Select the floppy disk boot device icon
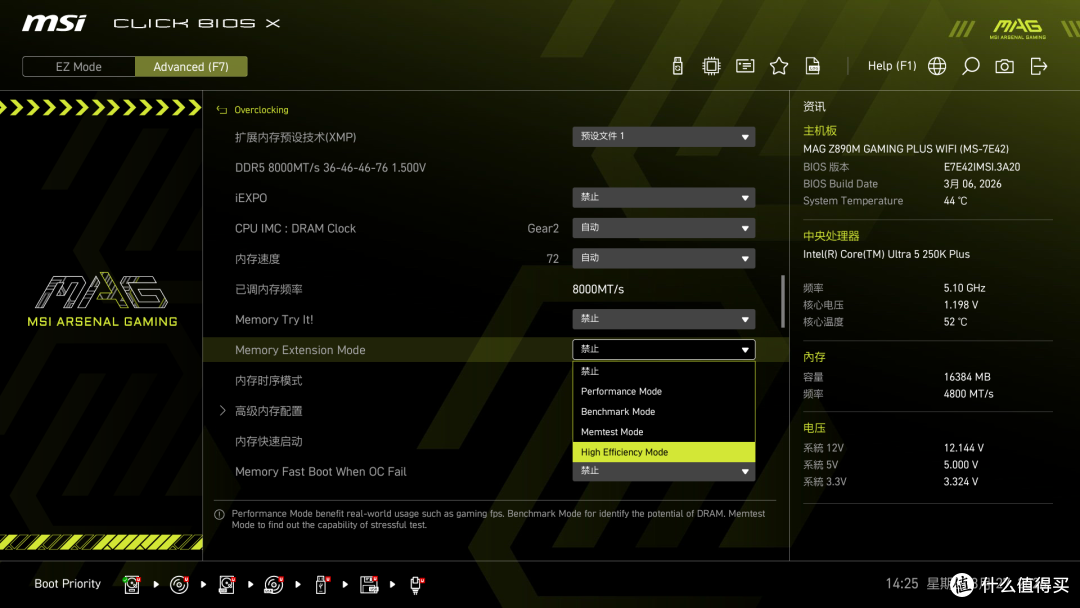The image size is (1080, 608). [369, 585]
